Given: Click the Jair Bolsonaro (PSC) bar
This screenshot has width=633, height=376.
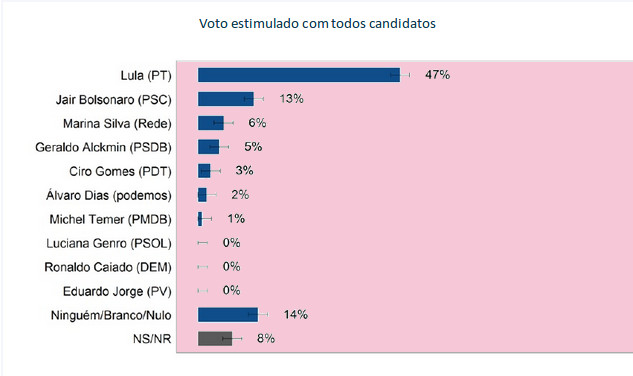Looking at the screenshot, I should 226,99.
